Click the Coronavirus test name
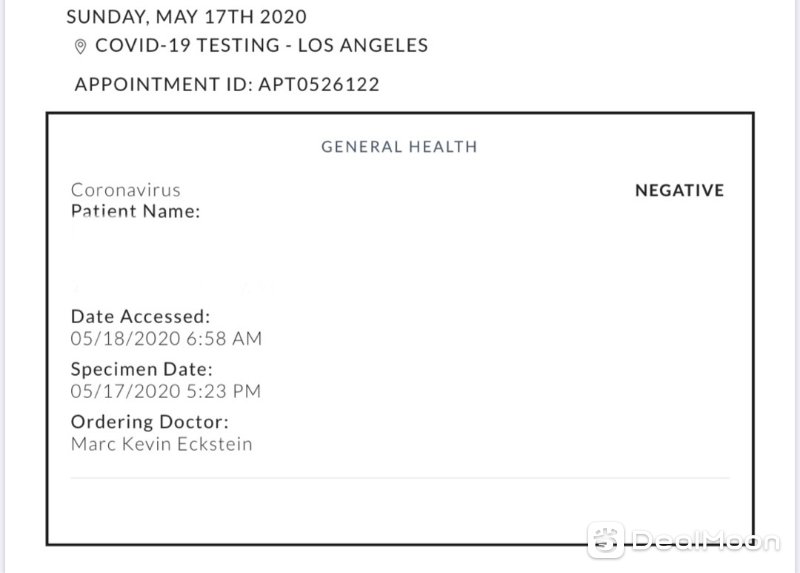Screen dimensions: 800x573 pos(126,190)
